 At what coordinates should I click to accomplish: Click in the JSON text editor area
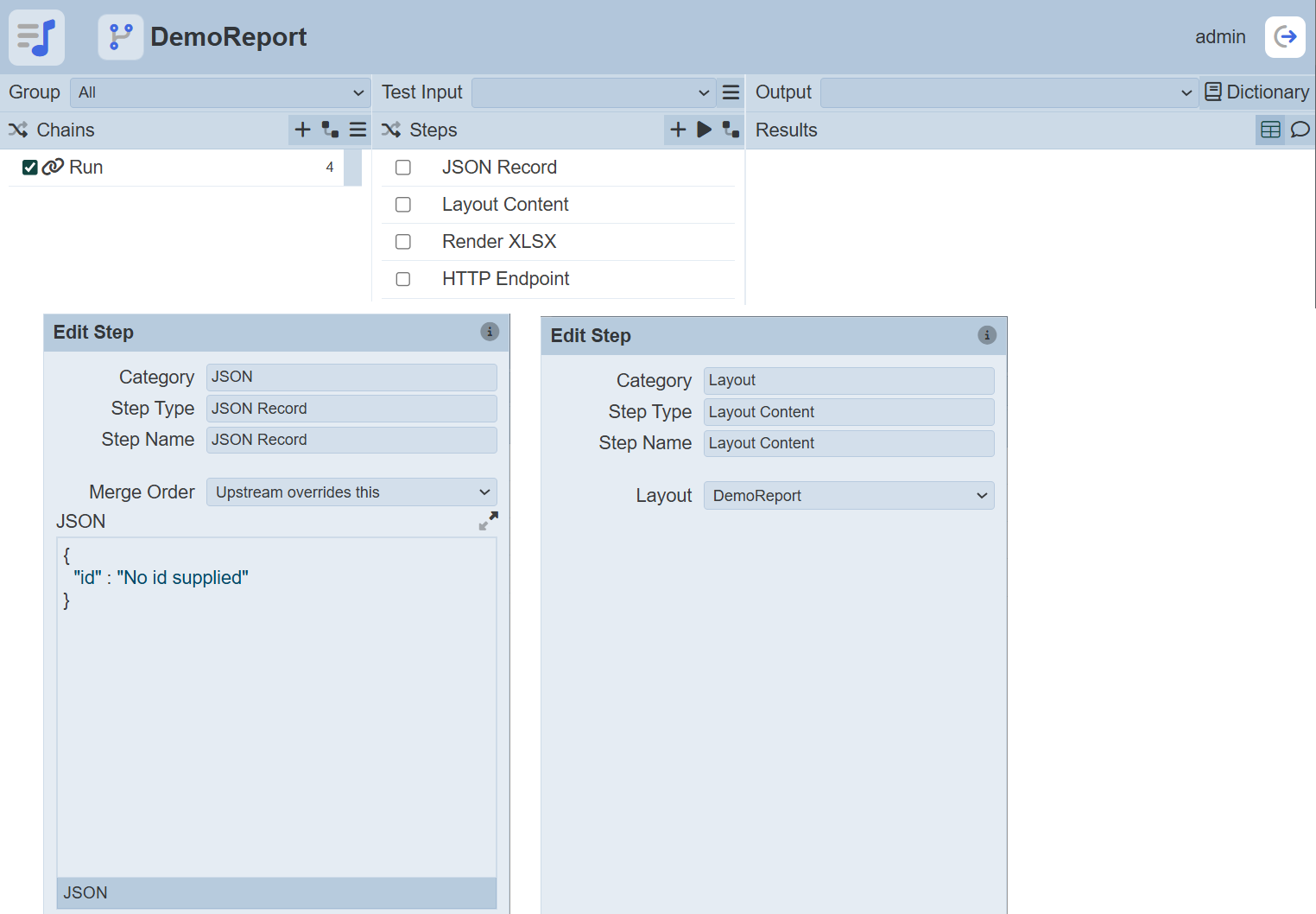276,708
